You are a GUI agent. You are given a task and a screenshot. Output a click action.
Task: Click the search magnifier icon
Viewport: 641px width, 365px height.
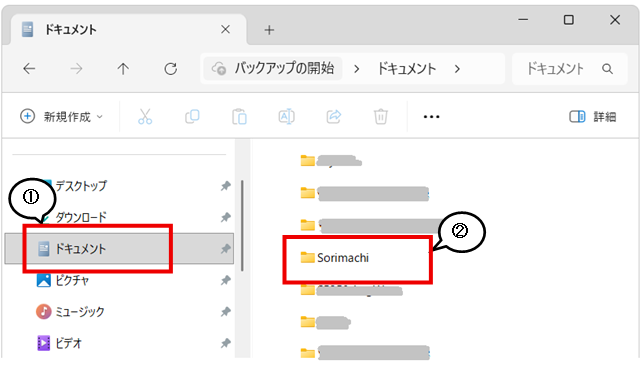(607, 69)
